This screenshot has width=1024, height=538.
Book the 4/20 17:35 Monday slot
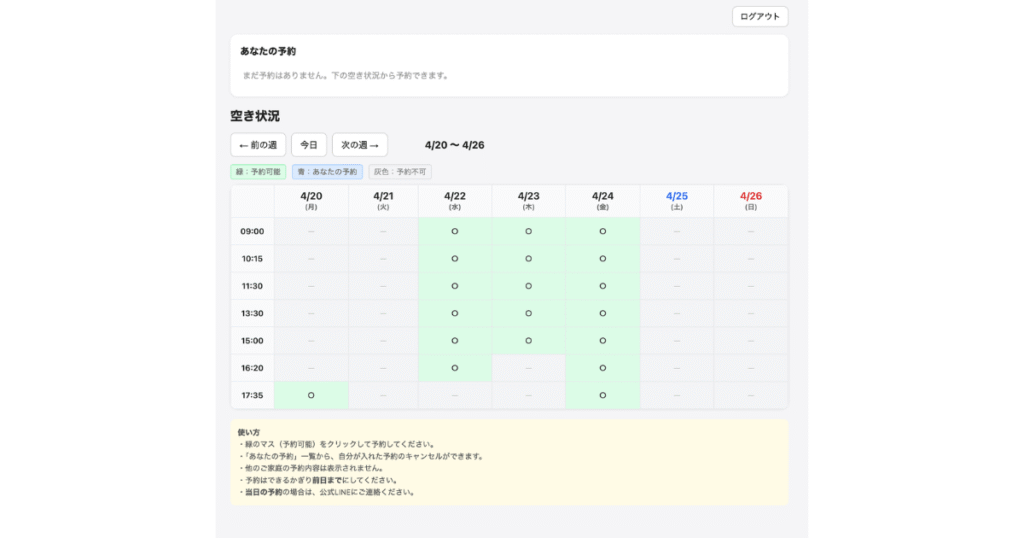pyautogui.click(x=311, y=395)
